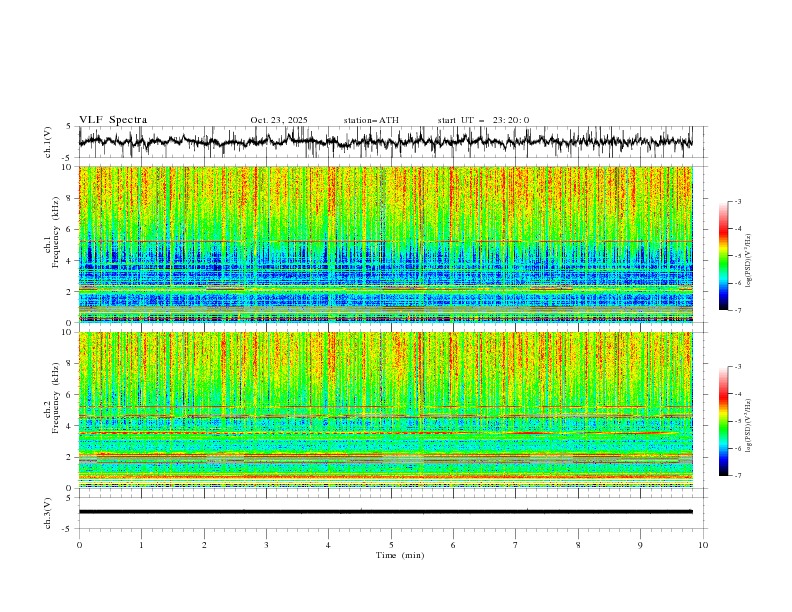
Task: Click the "8" kHz tick on ch.1 frequency axis
Action: coord(70,198)
